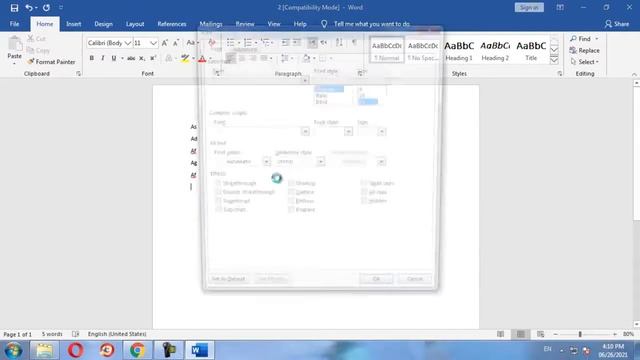The height and width of the screenshot is (360, 640).
Task: Increase the paragraph indent
Action: [297, 42]
